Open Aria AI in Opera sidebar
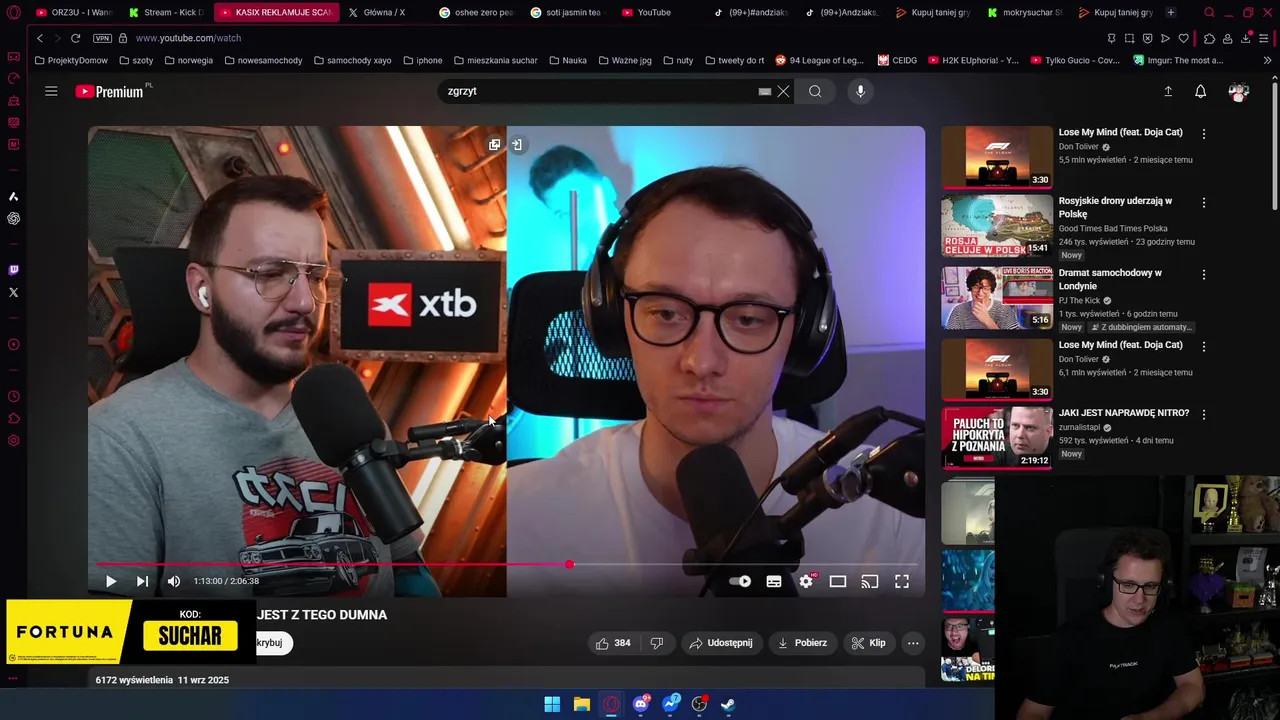This screenshot has height=720, width=1280. [x=13, y=196]
